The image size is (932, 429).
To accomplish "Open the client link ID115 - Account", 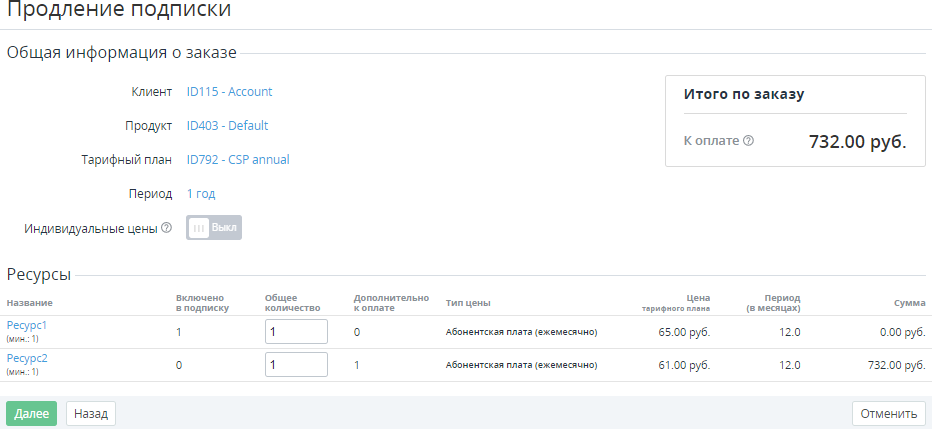I will point(229,92).
